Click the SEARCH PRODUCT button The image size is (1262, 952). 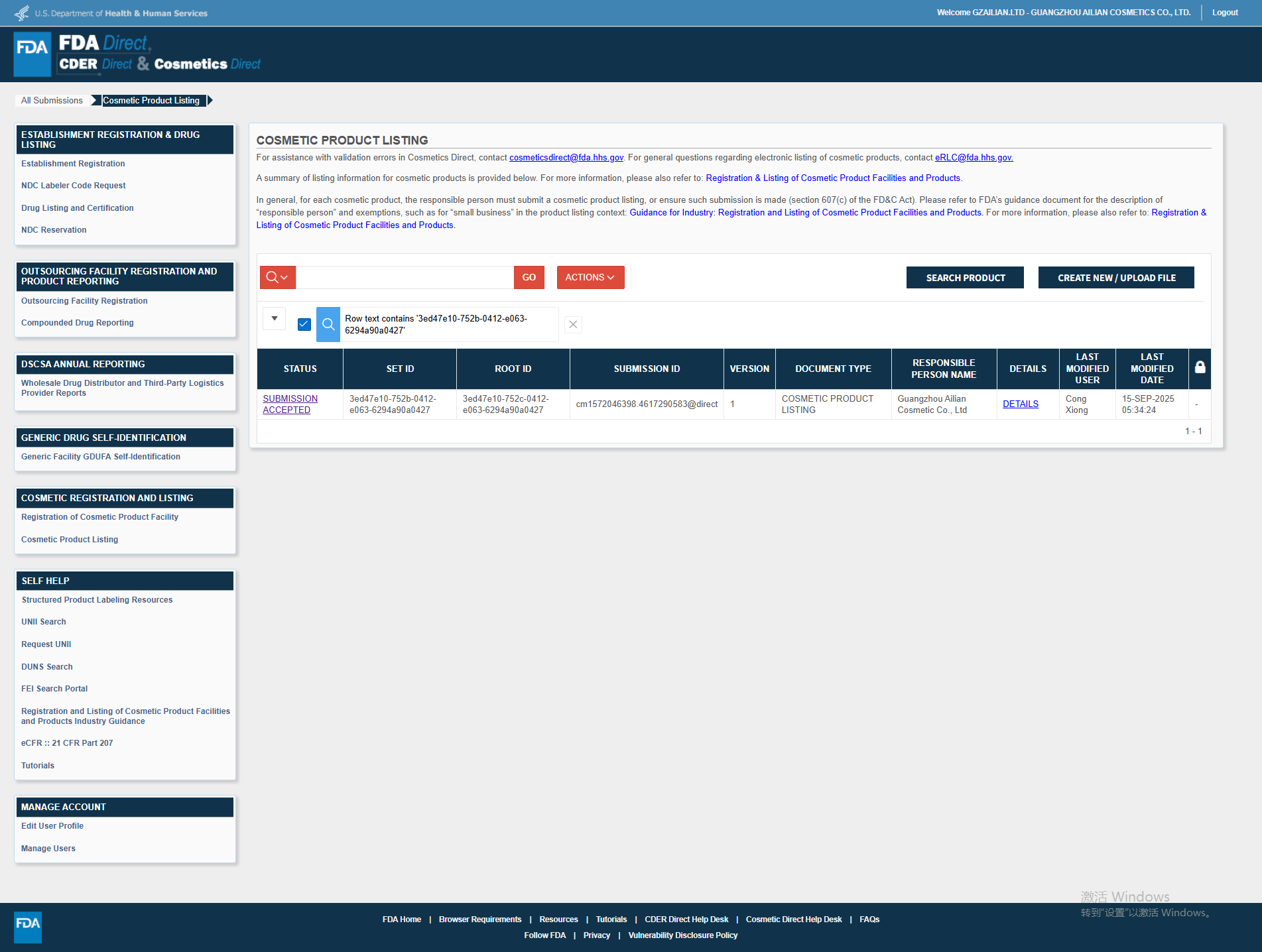(x=965, y=278)
